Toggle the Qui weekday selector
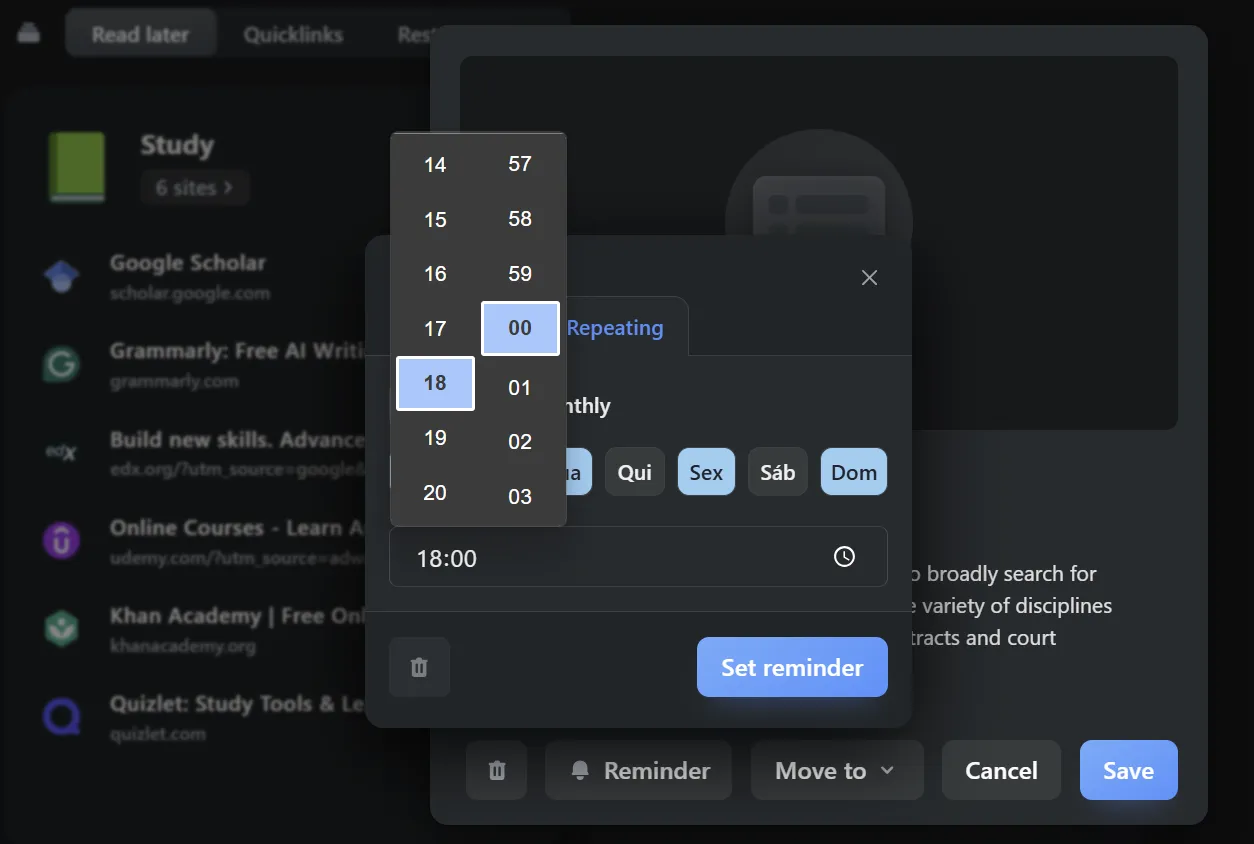 coord(635,471)
